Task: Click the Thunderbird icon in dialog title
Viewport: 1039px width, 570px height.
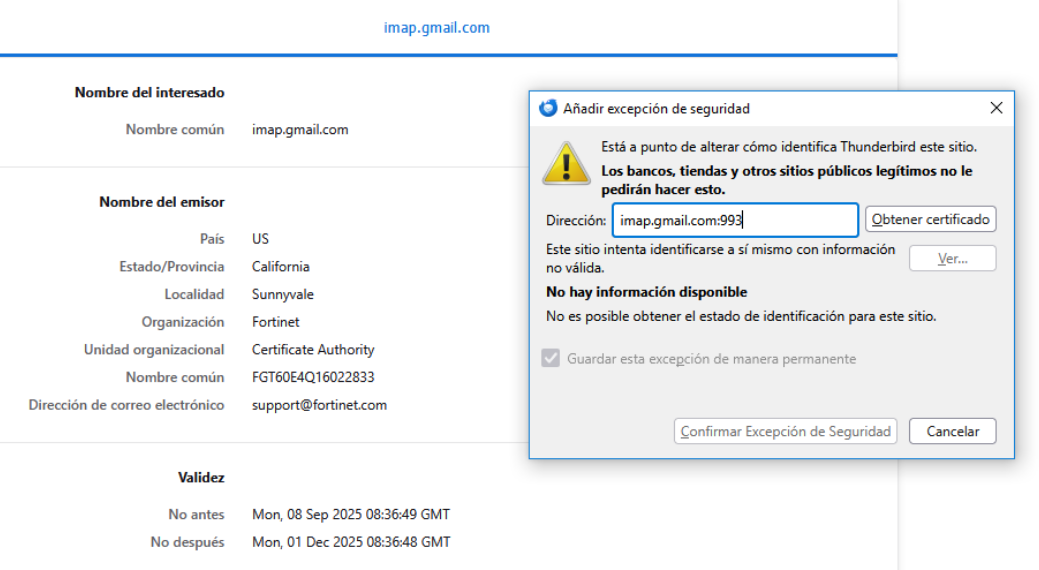Action: [x=548, y=108]
